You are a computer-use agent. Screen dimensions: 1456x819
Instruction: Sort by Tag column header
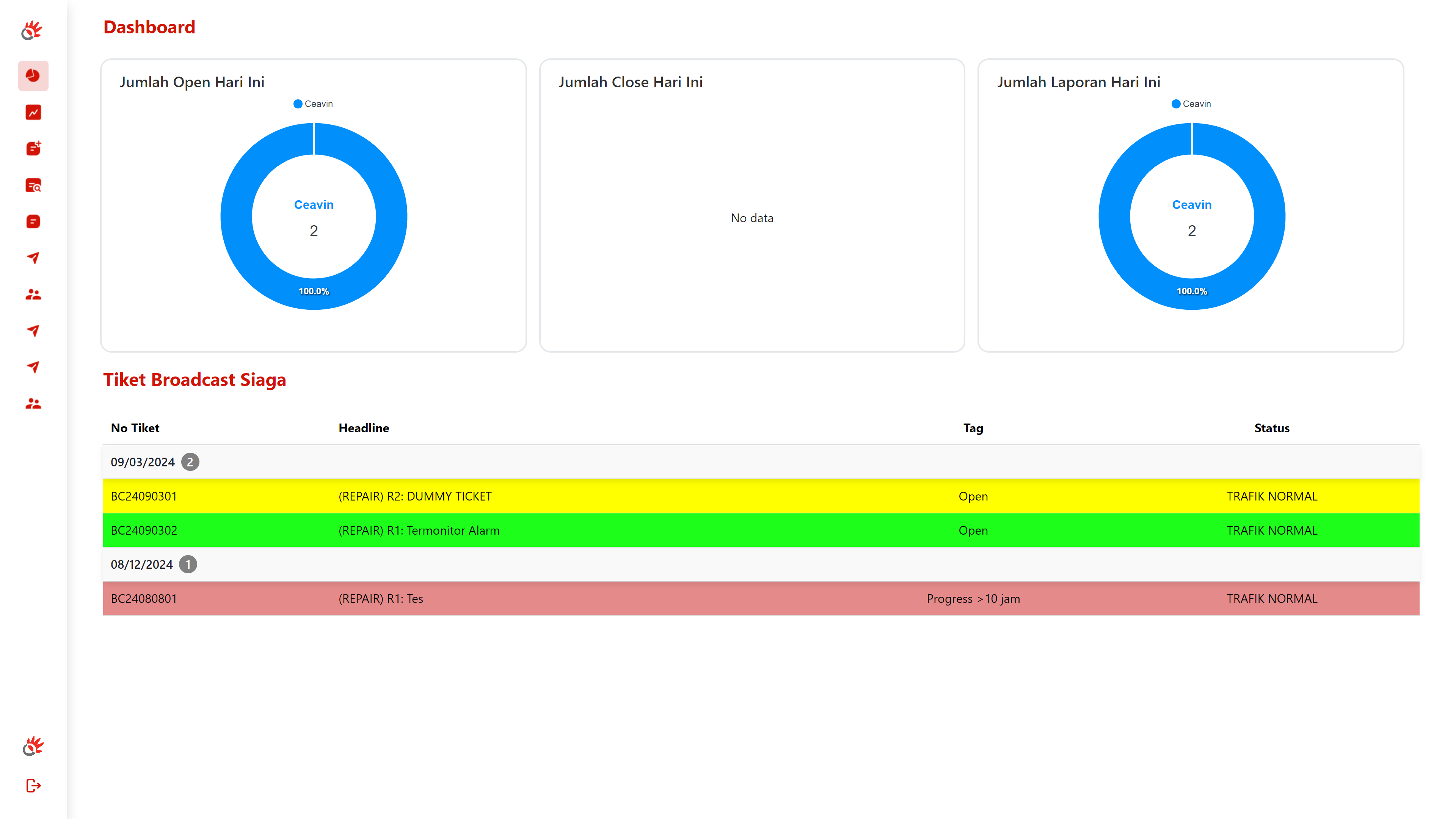tap(973, 428)
